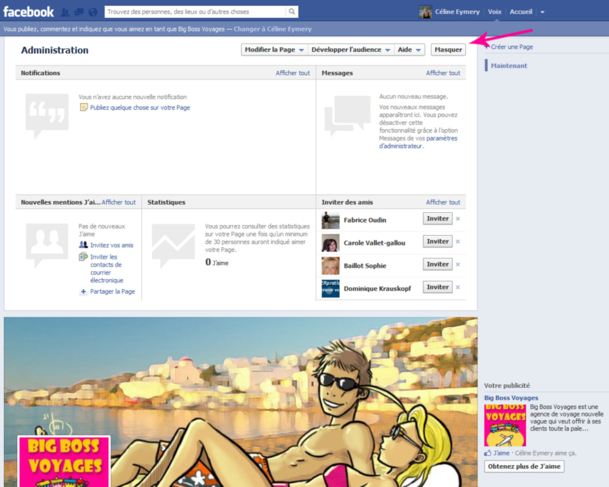
Task: Open the messages icon in top bar
Action: coord(79,12)
